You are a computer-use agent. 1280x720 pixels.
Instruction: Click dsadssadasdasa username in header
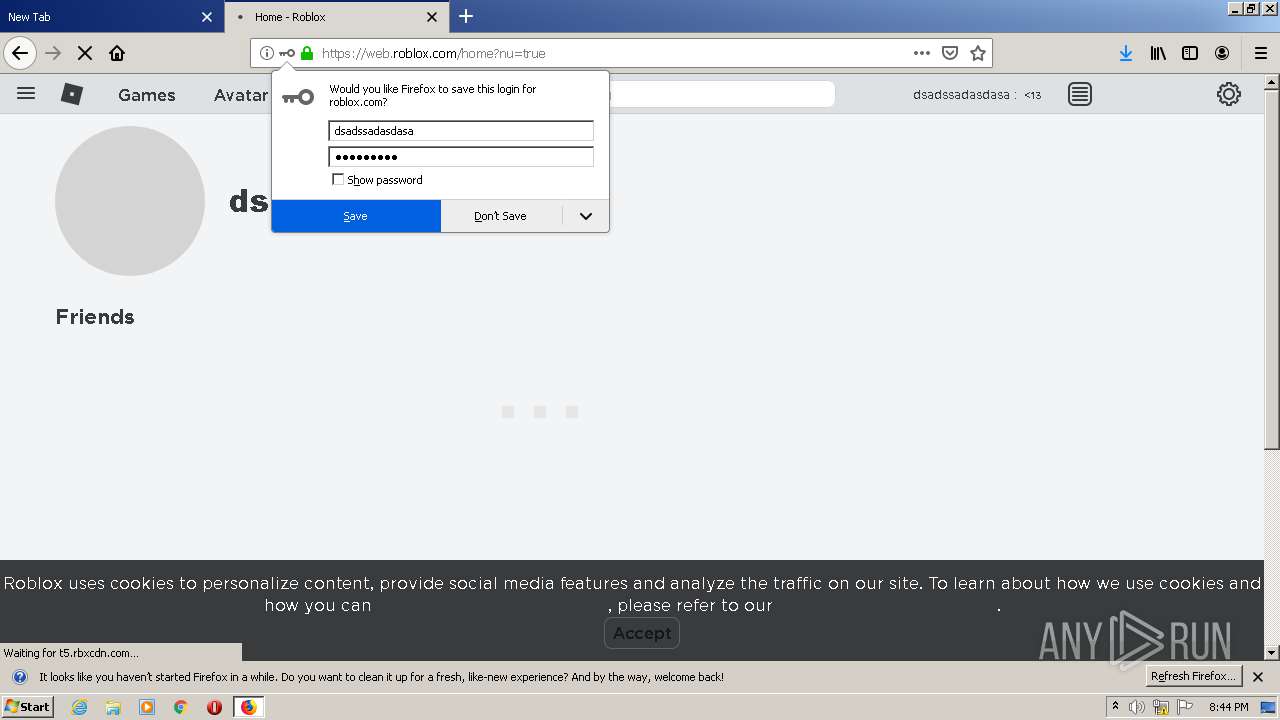tap(961, 95)
